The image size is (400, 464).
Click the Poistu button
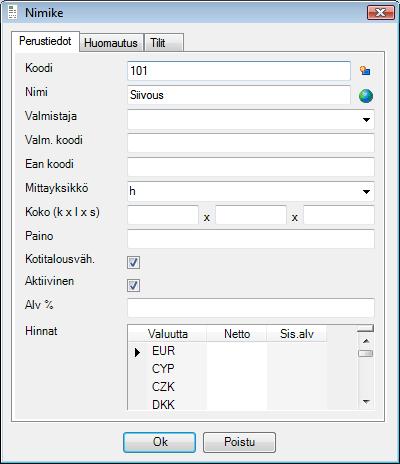click(239, 442)
